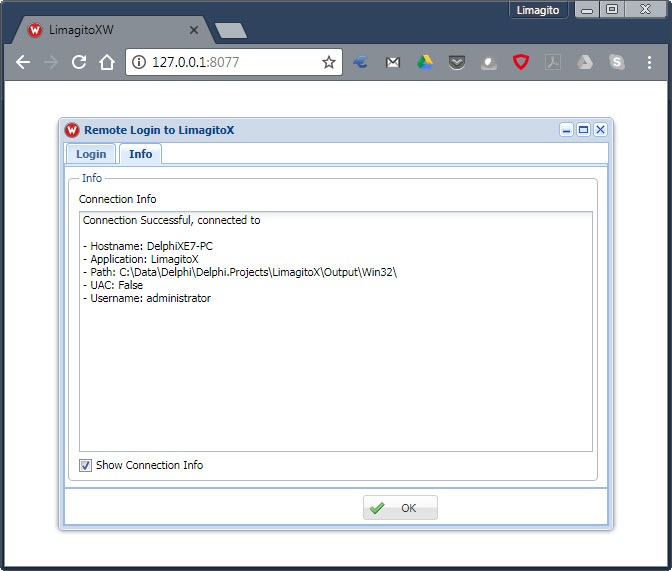The image size is (672, 571).
Task: Confirm with the OK button
Action: click(400, 508)
